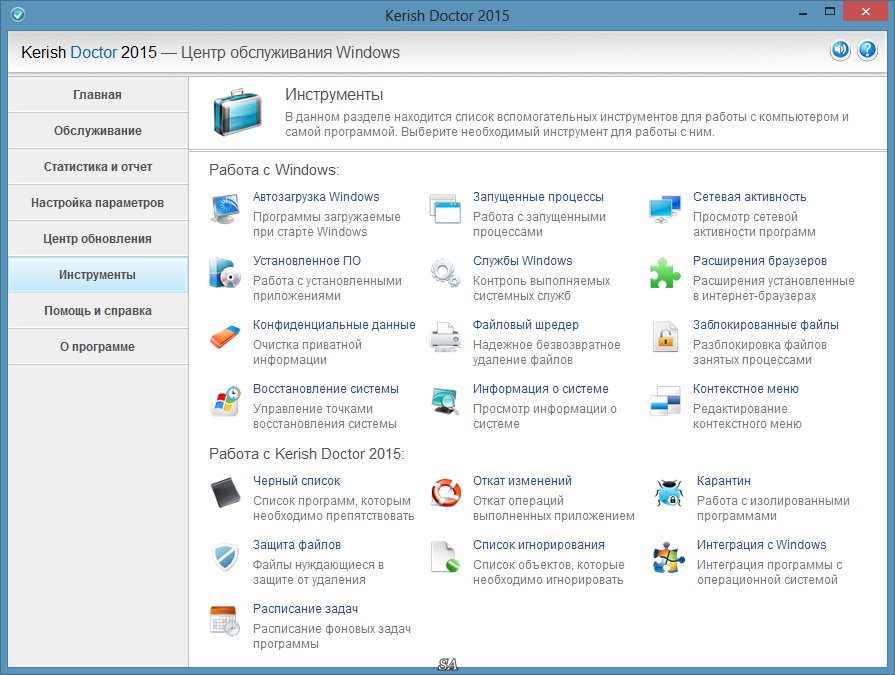Open Заблокированные файлы link

pos(765,325)
